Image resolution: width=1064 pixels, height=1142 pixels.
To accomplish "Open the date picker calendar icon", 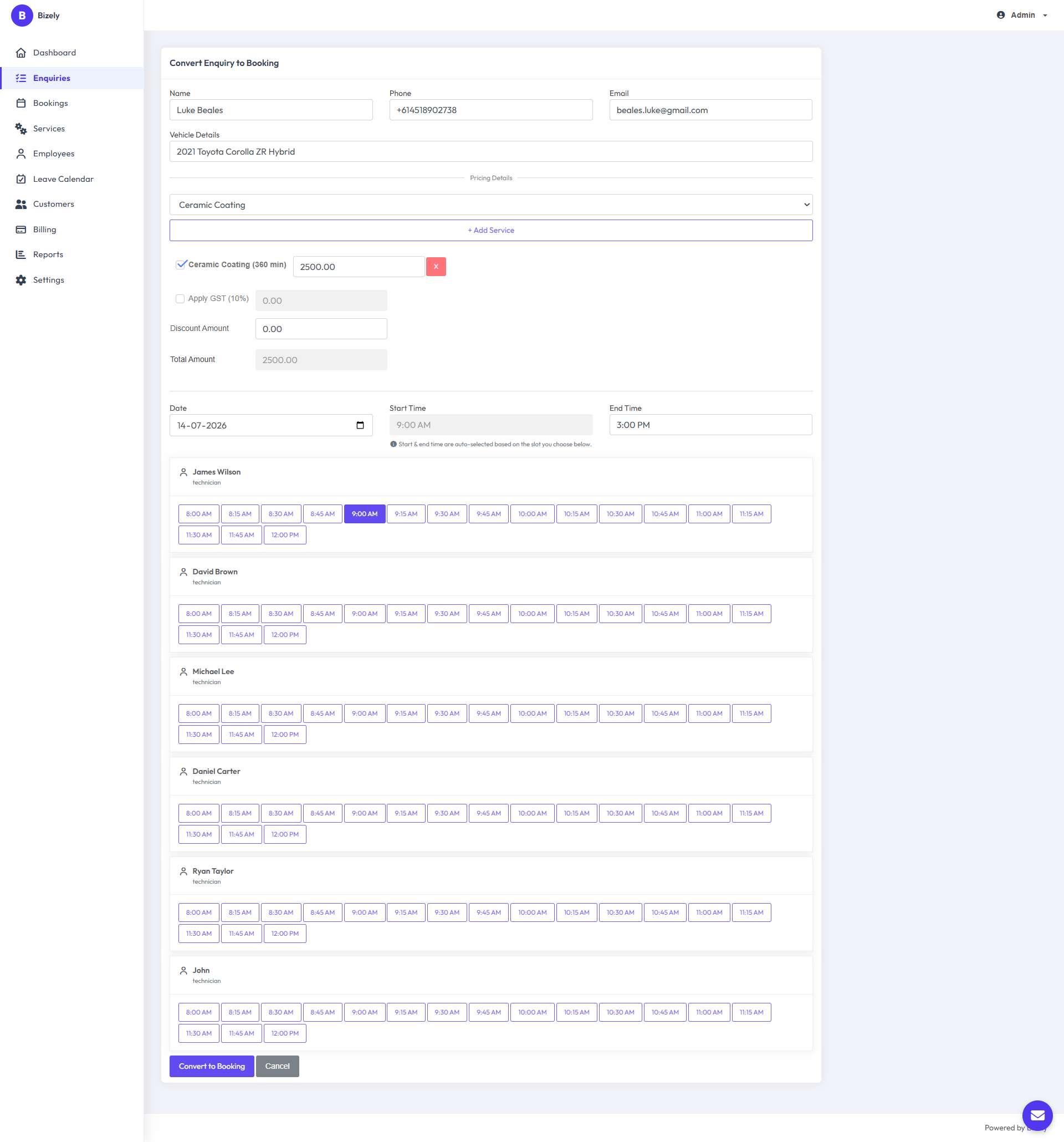I will [360, 426].
